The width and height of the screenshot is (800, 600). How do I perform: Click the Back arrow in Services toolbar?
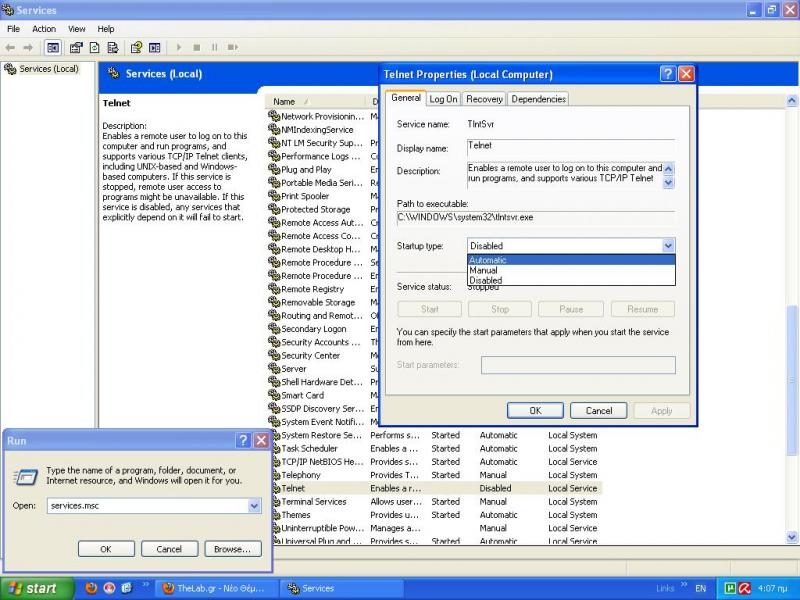(10, 47)
